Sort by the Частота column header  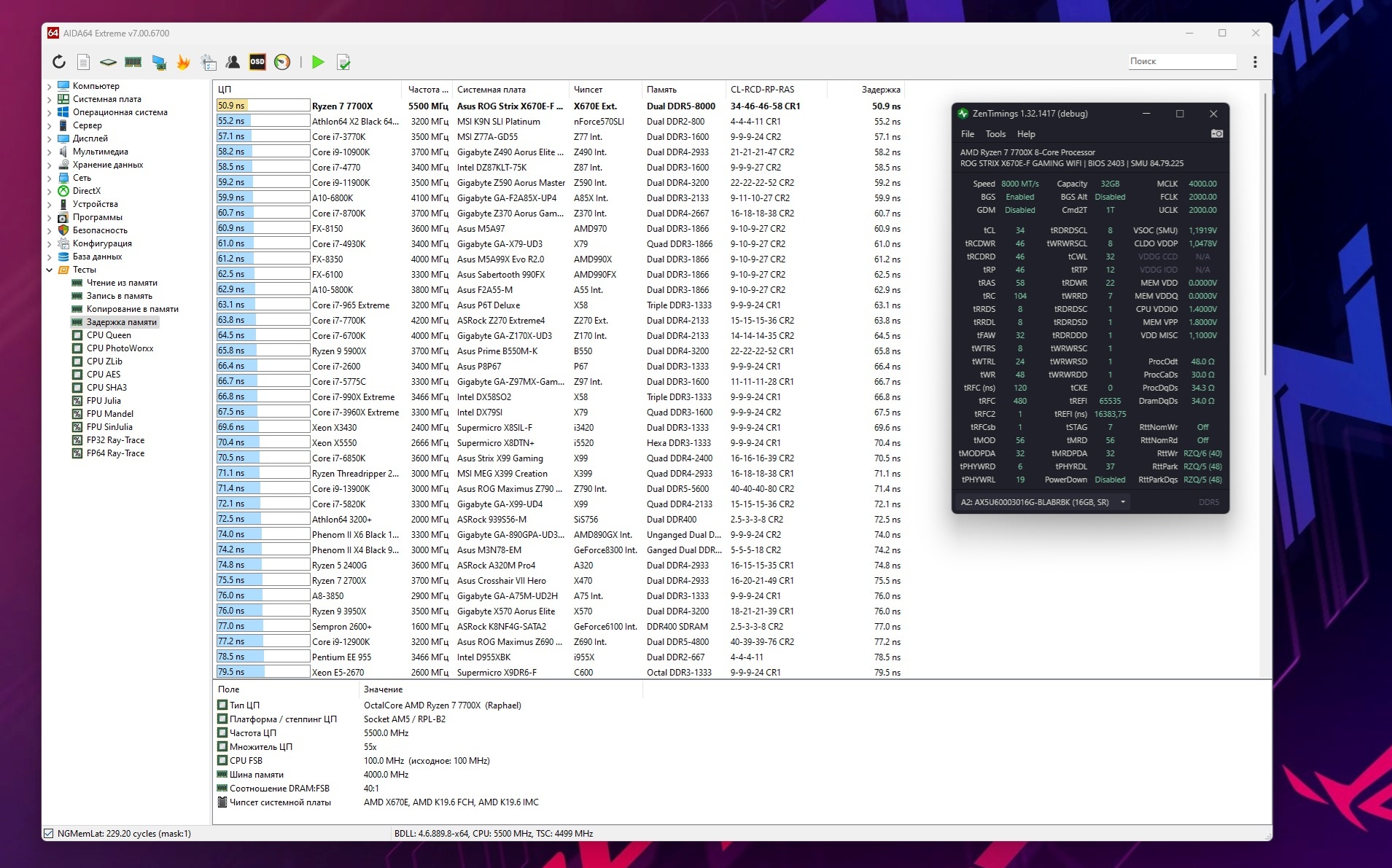(427, 90)
